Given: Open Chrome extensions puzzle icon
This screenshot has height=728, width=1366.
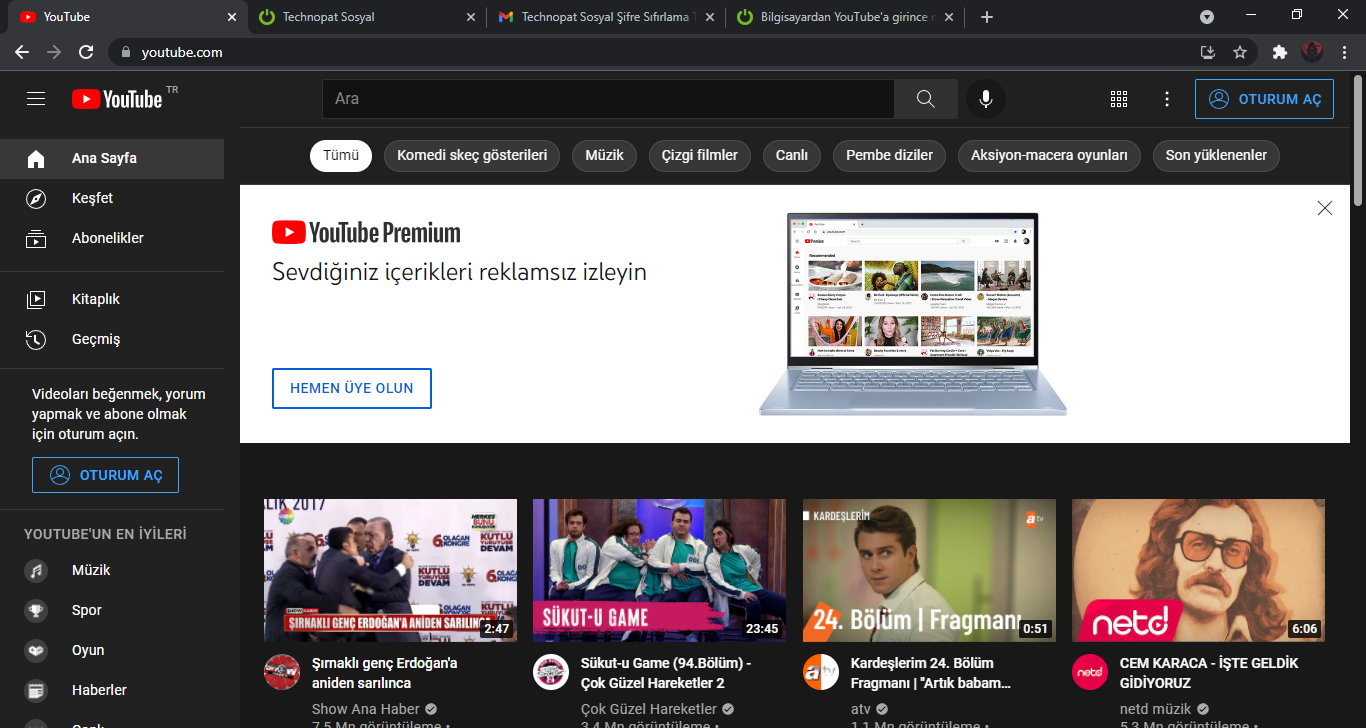Looking at the screenshot, I should (1279, 52).
